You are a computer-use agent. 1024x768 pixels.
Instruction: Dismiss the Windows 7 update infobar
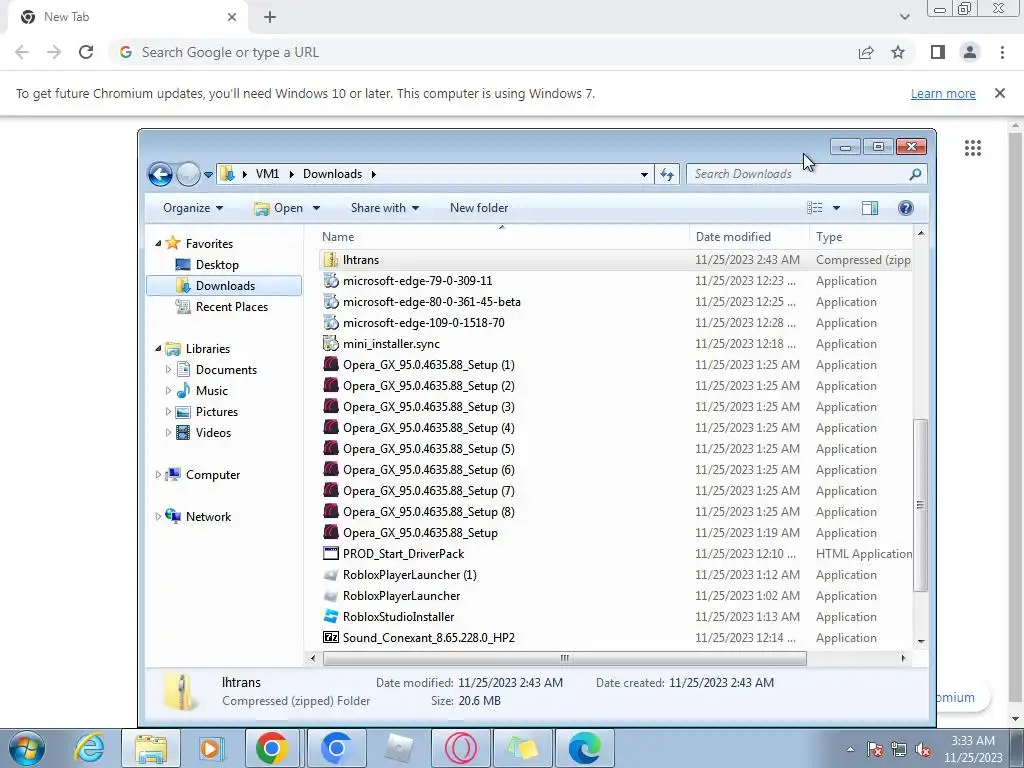(x=999, y=93)
